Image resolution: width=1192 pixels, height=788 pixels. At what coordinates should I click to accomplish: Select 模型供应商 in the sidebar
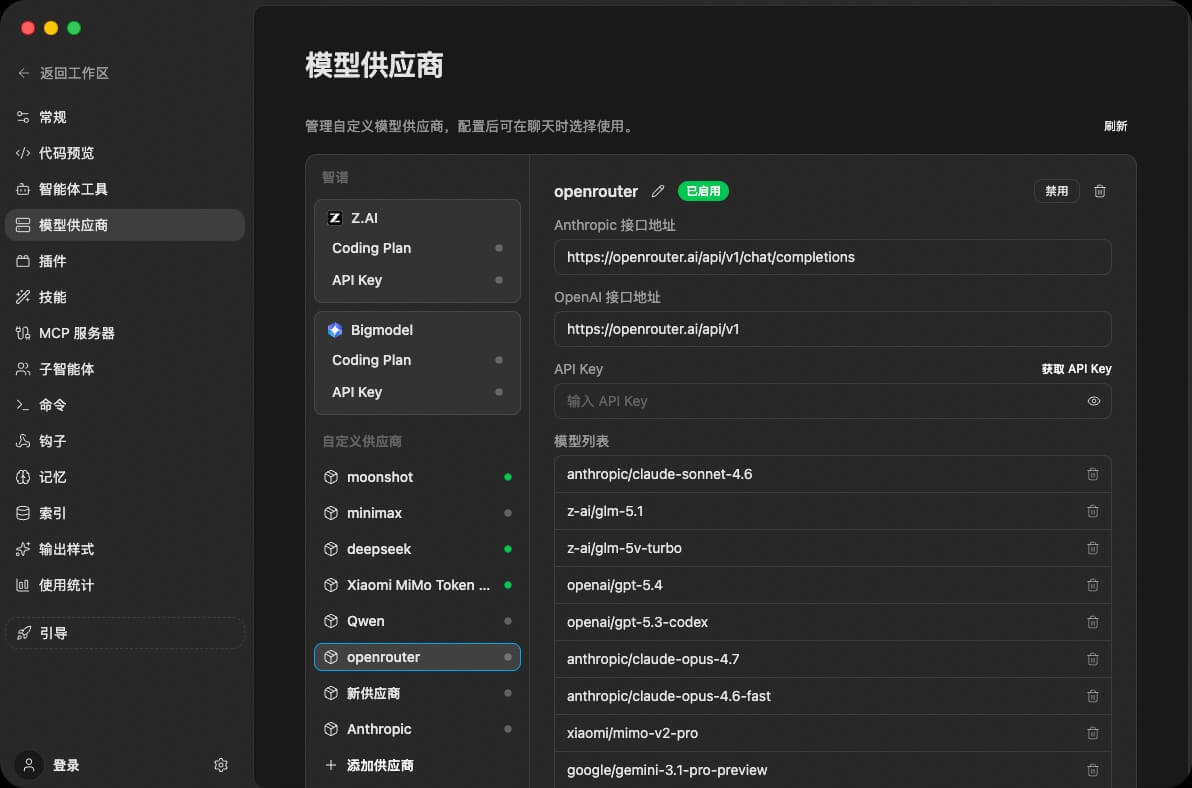(x=125, y=225)
